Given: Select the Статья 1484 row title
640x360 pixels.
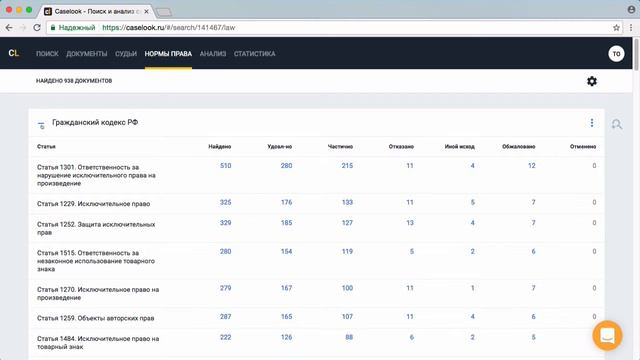Looking at the screenshot, I should click(98, 343).
